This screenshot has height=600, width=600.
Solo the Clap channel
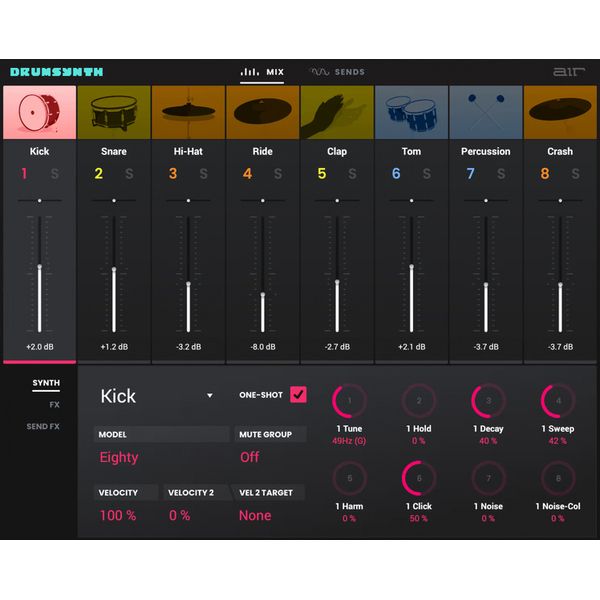(352, 174)
